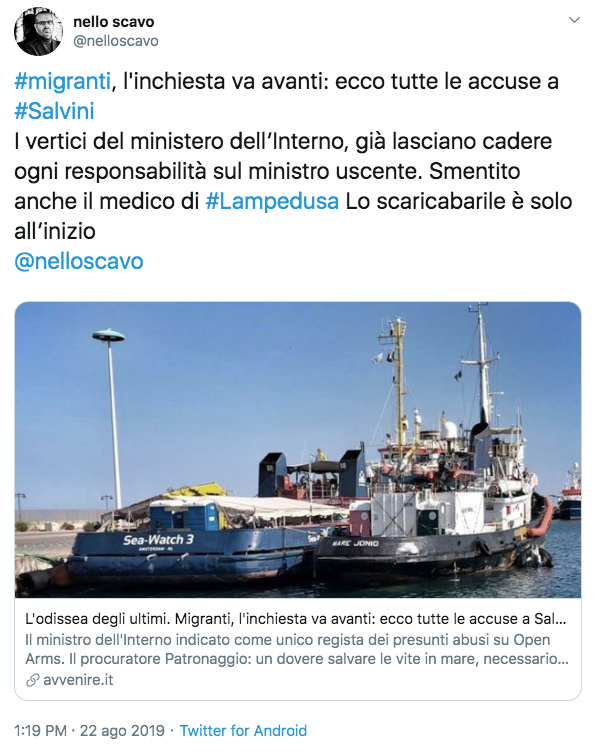Open the 1:19 PM timestamp
This screenshot has width=595, height=753.
point(40,731)
